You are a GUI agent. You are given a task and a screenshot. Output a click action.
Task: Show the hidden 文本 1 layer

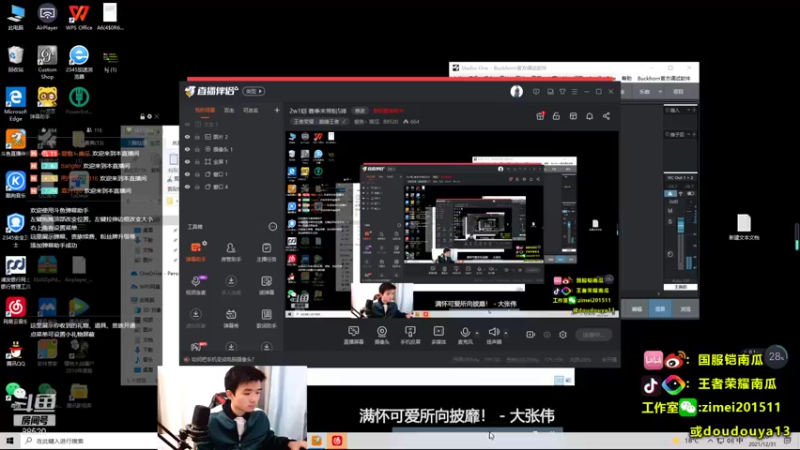click(x=187, y=124)
